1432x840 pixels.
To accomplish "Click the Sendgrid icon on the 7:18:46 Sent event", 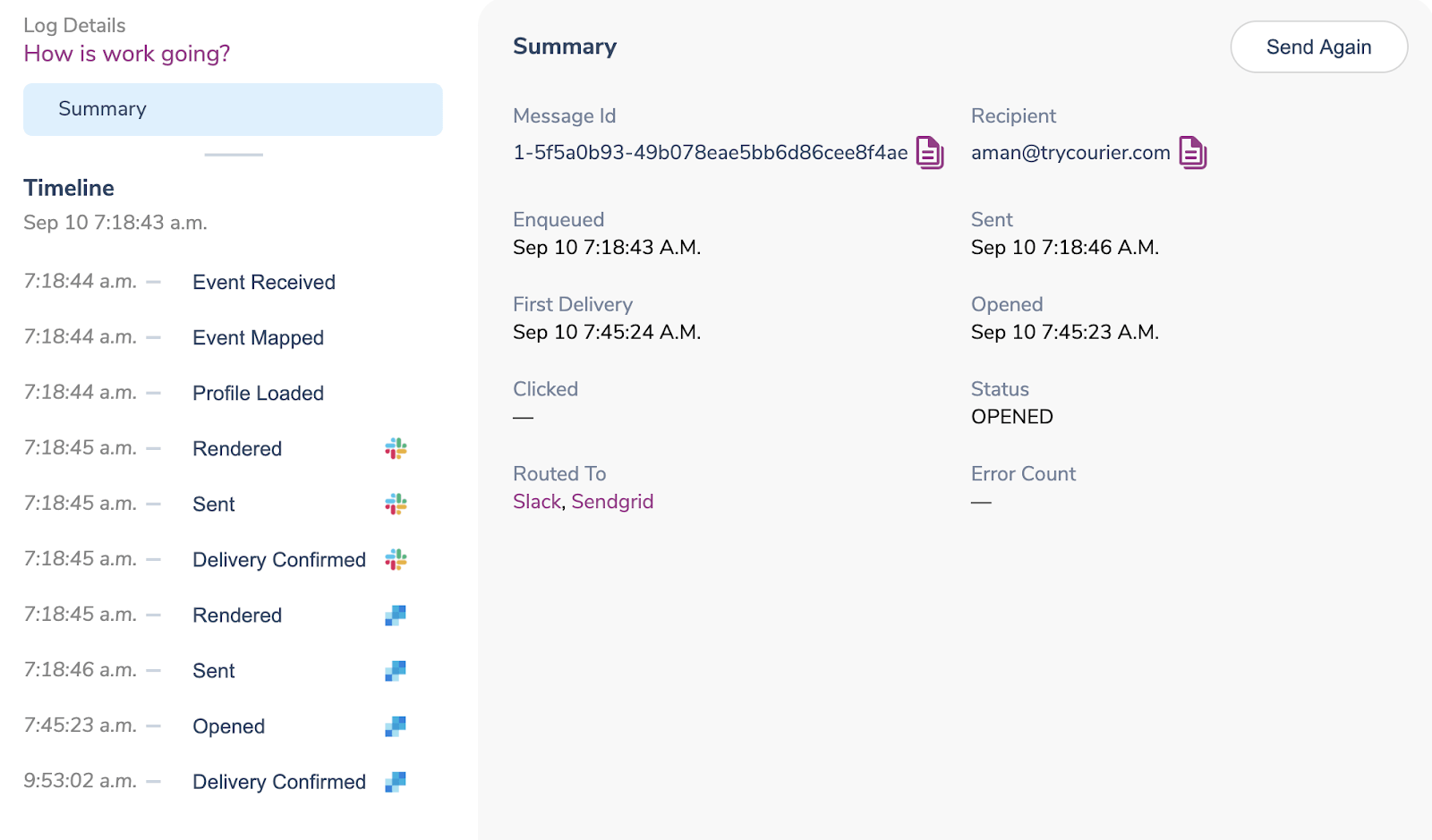I will 395,670.
